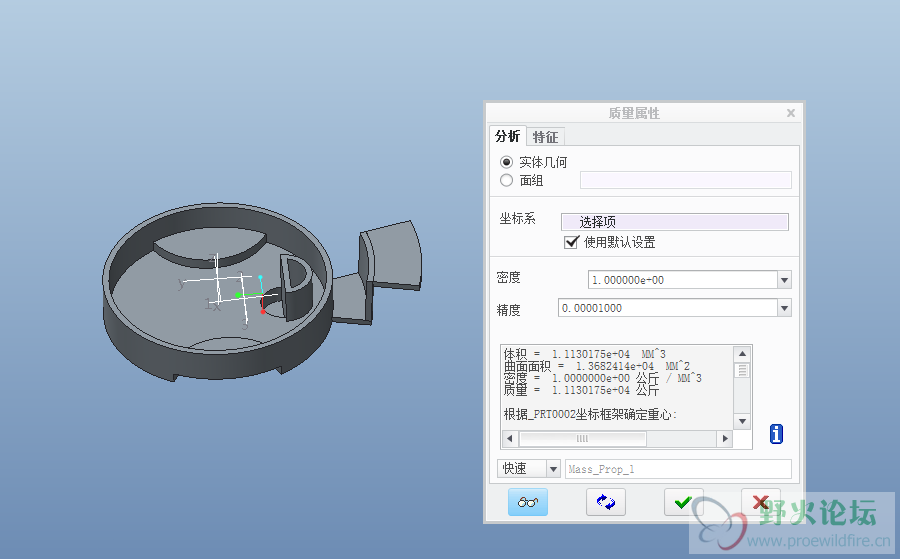Click the 体积 = 1.1130175e+04 result line
The image size is (900, 559).
click(x=584, y=354)
